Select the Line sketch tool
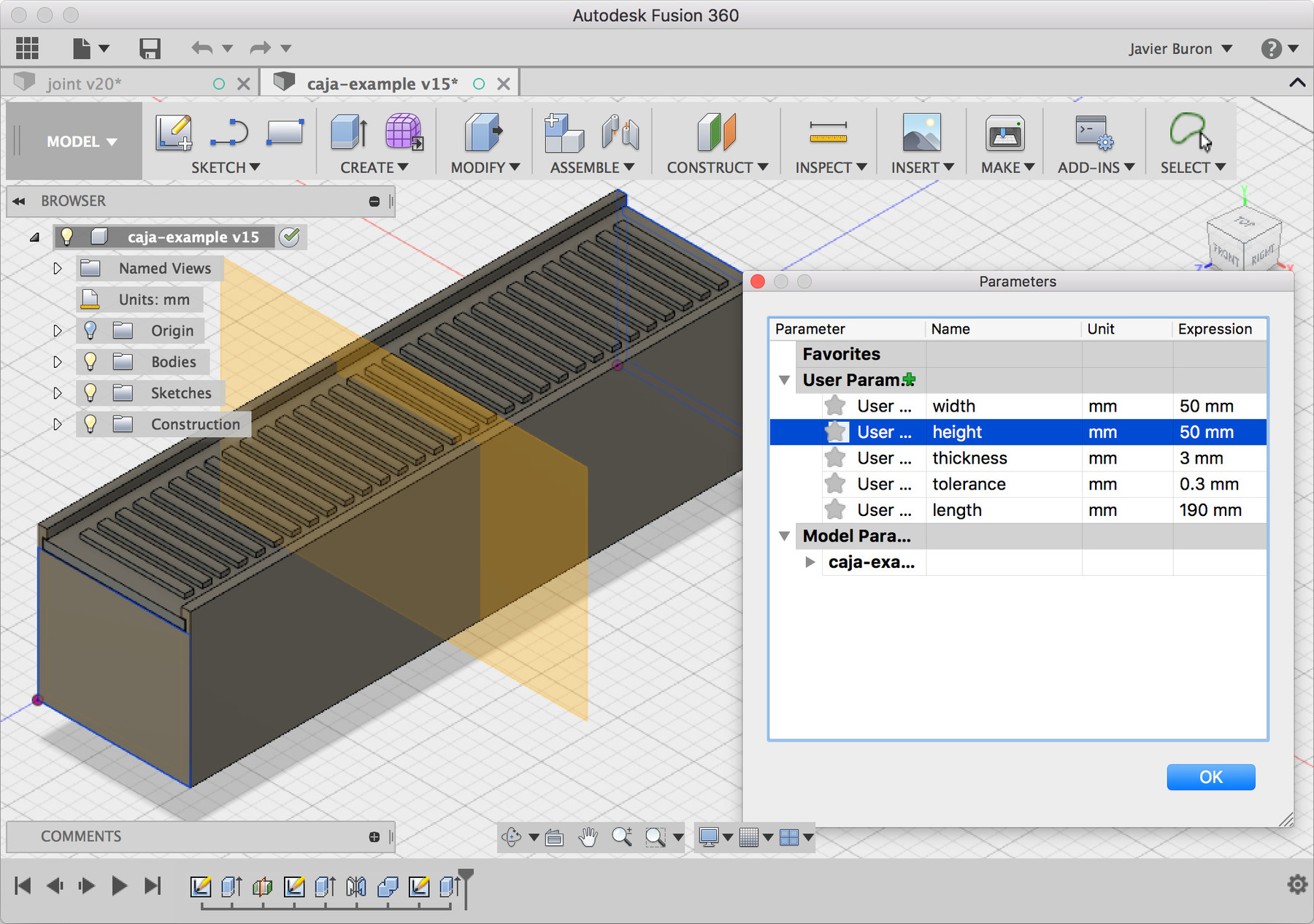This screenshot has height=924, width=1314. [x=229, y=133]
